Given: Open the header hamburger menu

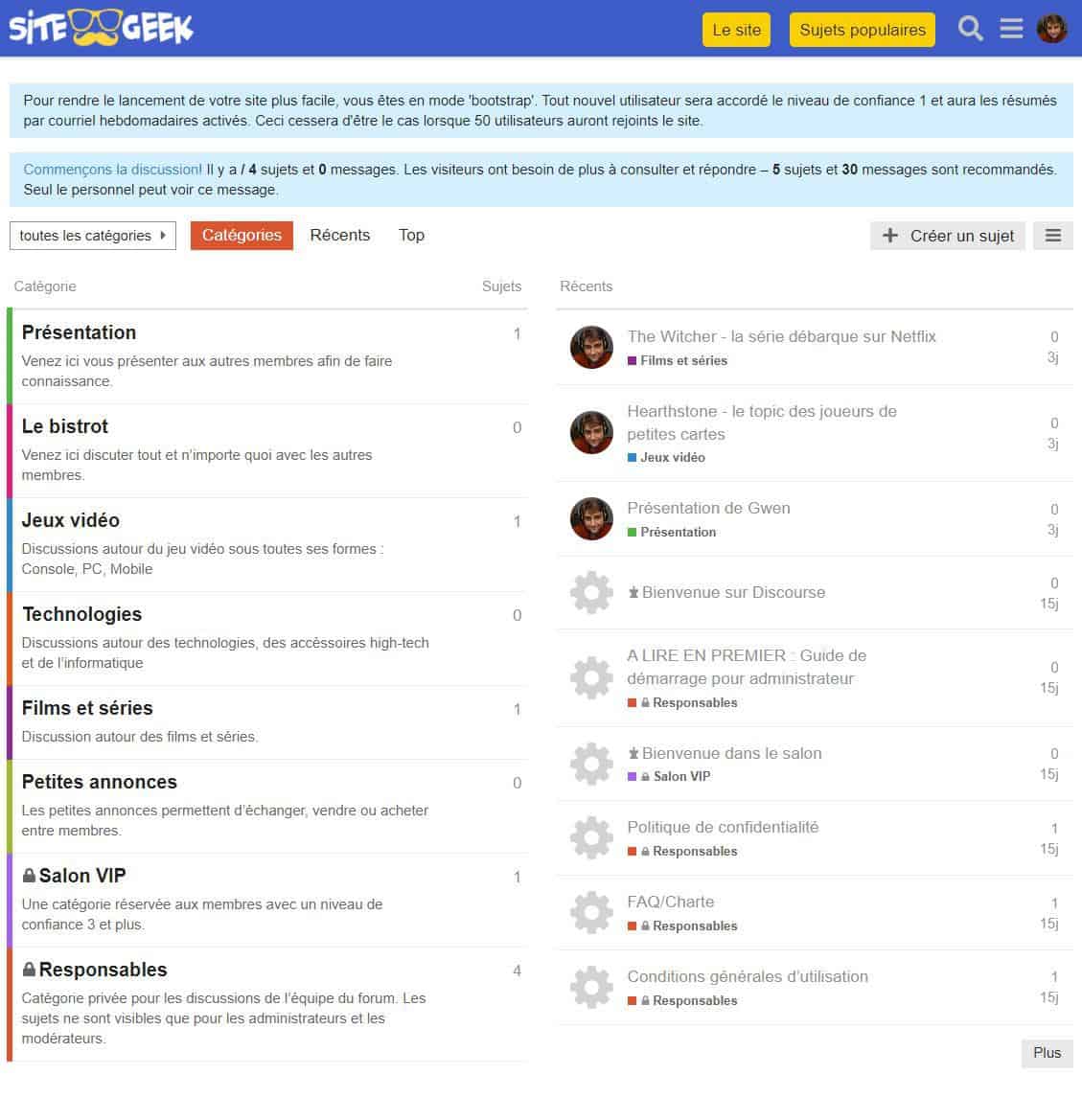Looking at the screenshot, I should (1011, 29).
